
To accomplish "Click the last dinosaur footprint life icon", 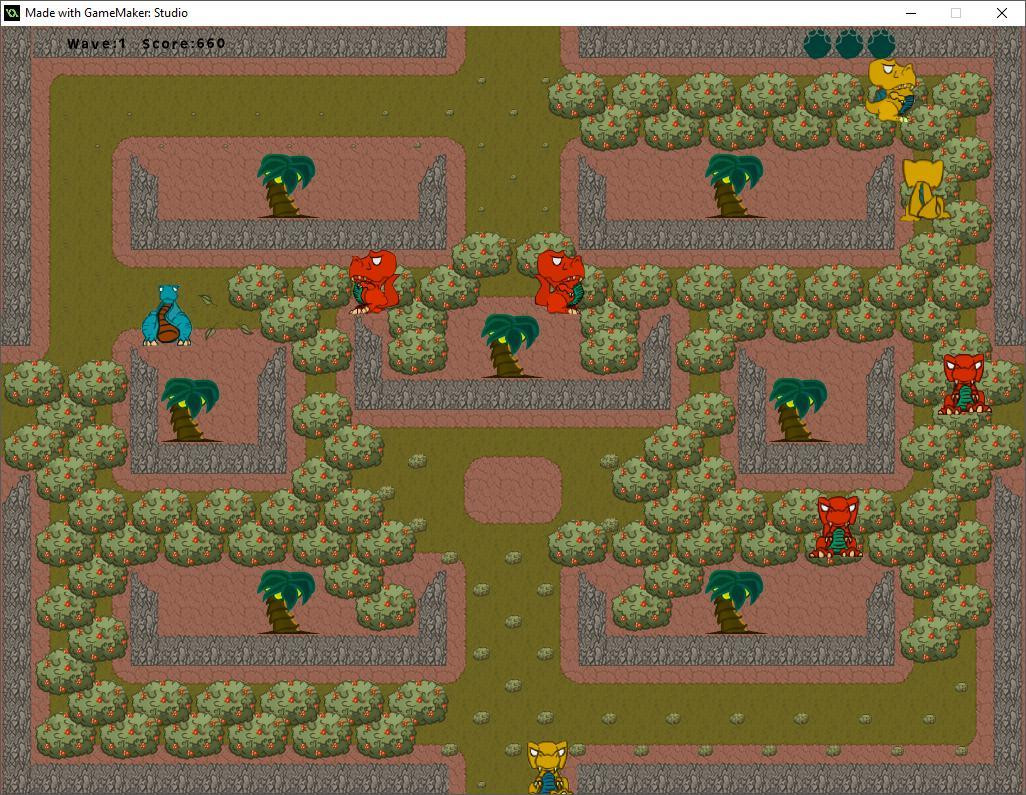I will pyautogui.click(x=881, y=44).
